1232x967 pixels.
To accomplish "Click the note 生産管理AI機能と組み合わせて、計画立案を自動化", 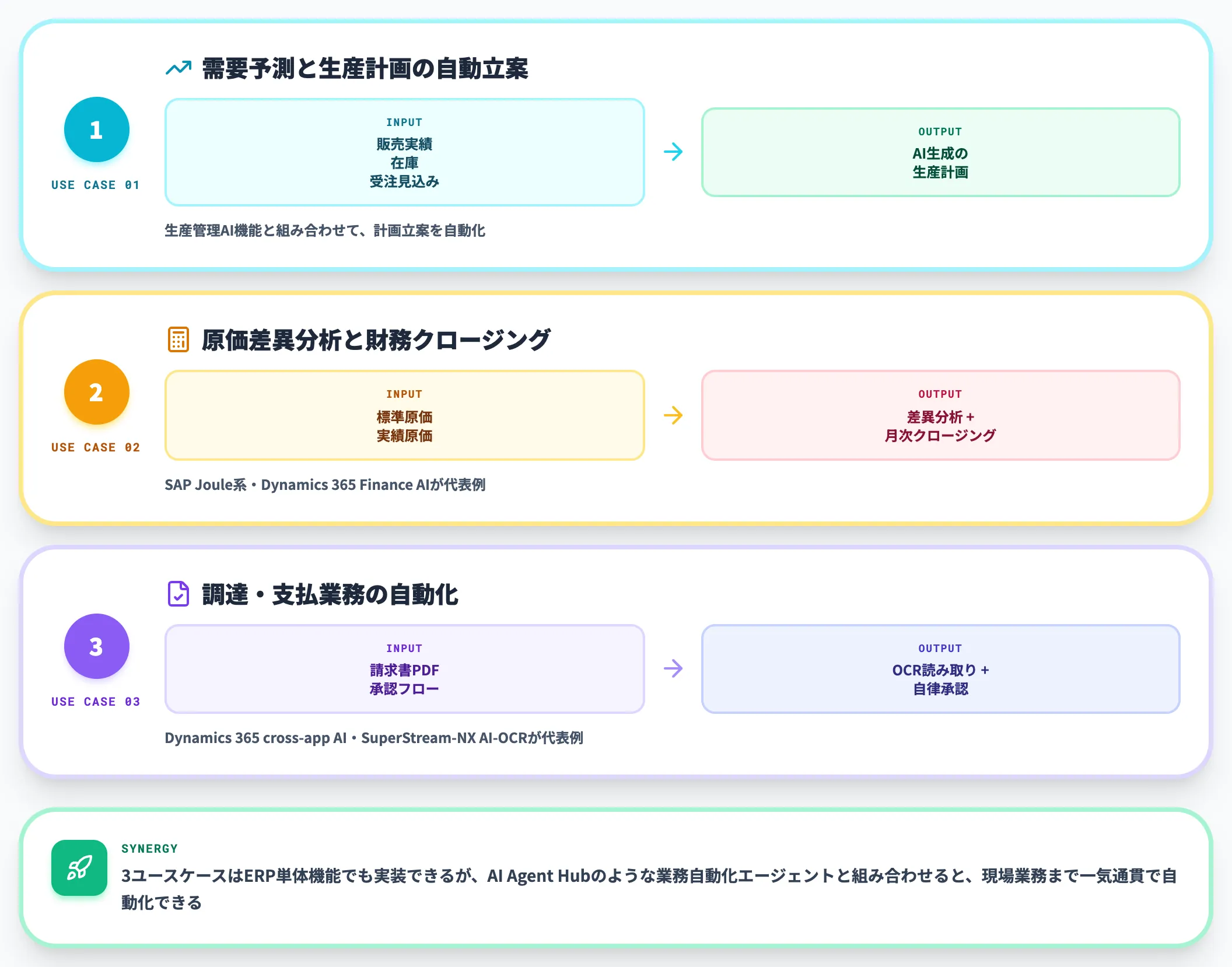I will click(x=325, y=230).
